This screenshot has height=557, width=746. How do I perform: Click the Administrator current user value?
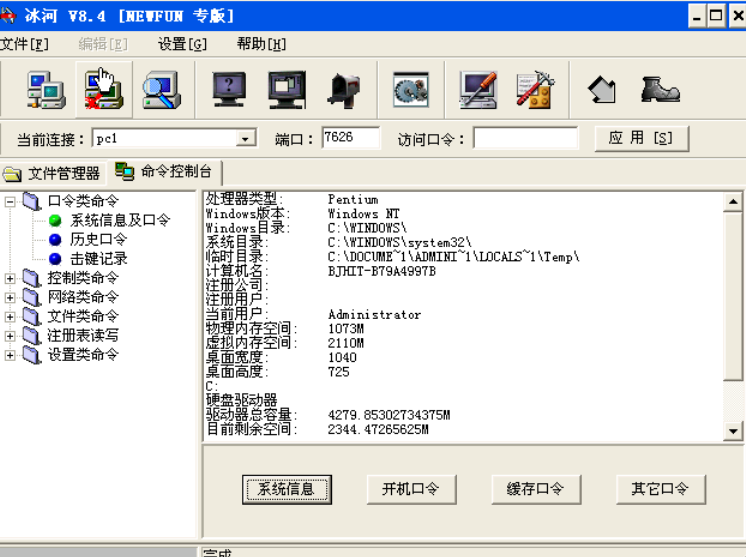(x=374, y=314)
